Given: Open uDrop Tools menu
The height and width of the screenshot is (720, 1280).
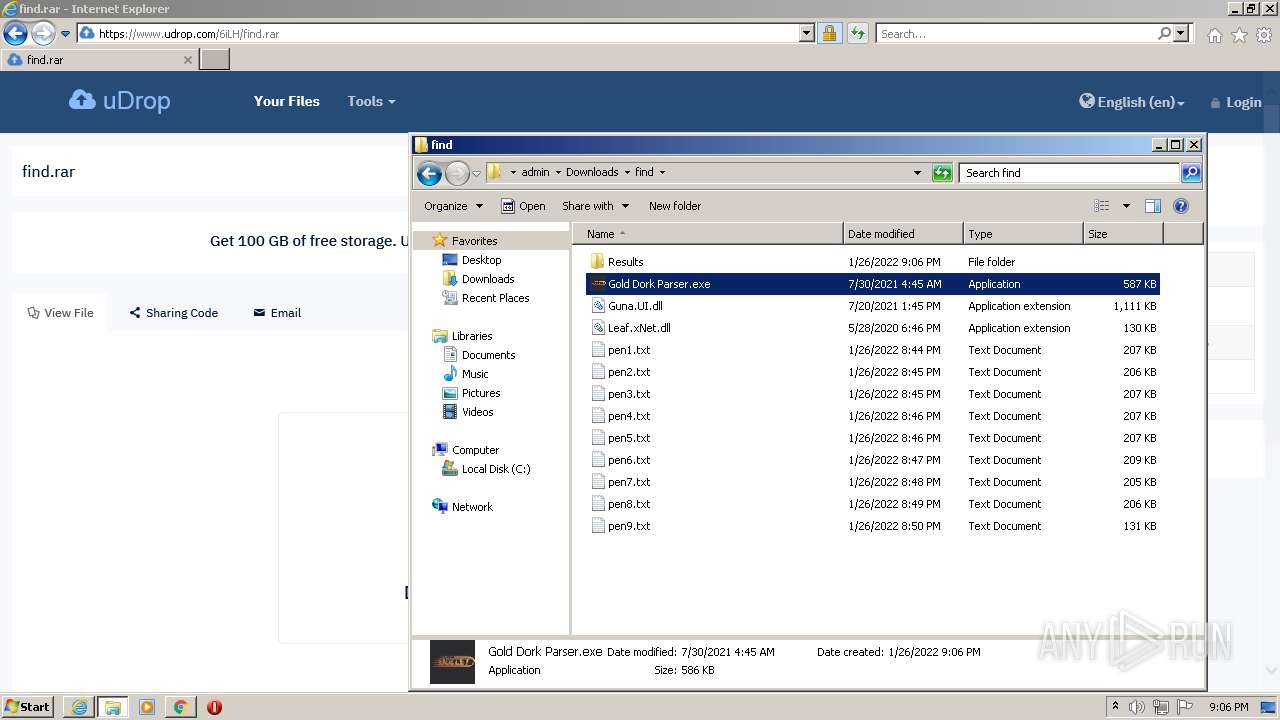Looking at the screenshot, I should [x=371, y=101].
